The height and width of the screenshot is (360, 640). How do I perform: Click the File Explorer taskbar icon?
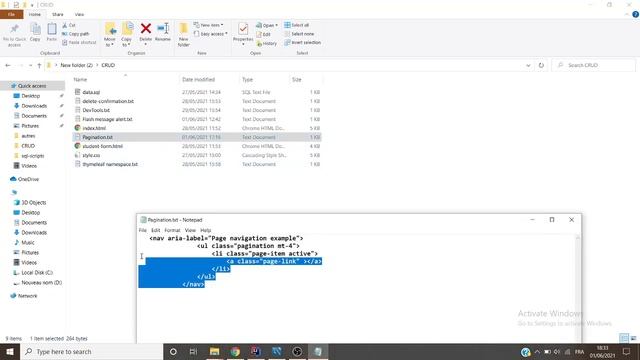tap(214, 351)
